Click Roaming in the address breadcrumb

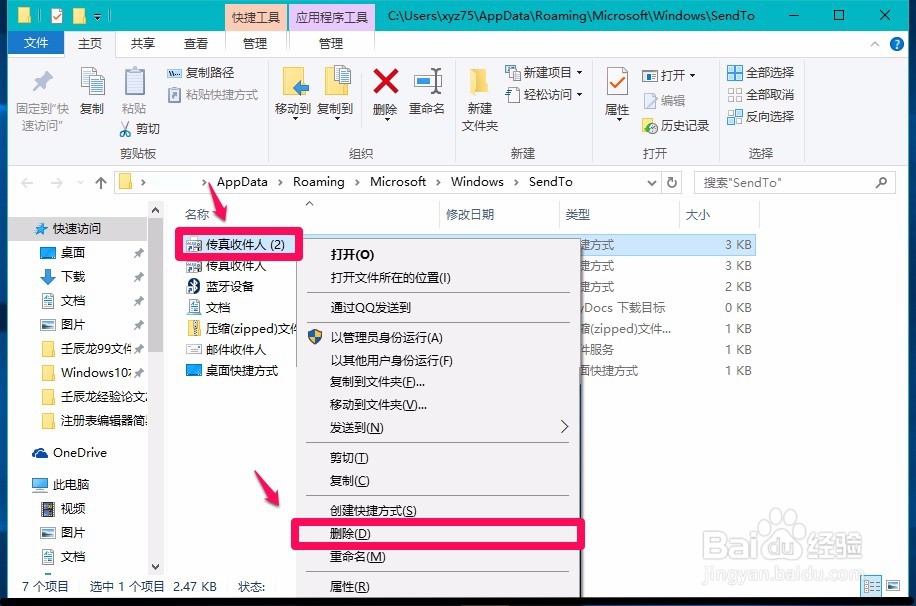(318, 182)
